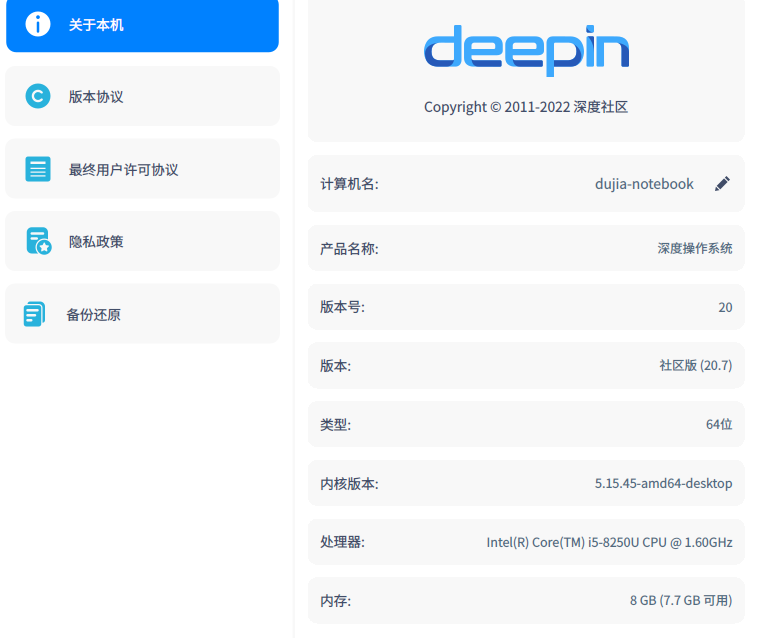The height and width of the screenshot is (638, 758).
Task: Edit computer name with the pencil icon
Action: point(722,184)
